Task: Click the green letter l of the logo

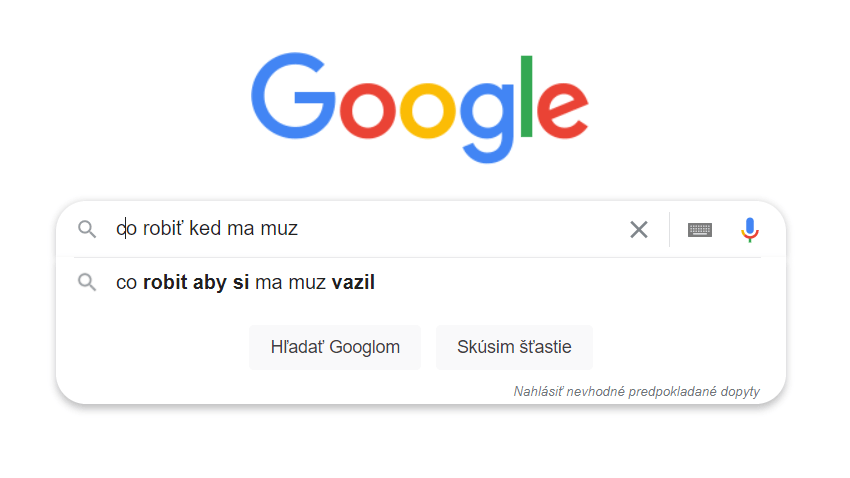Action: click(526, 96)
